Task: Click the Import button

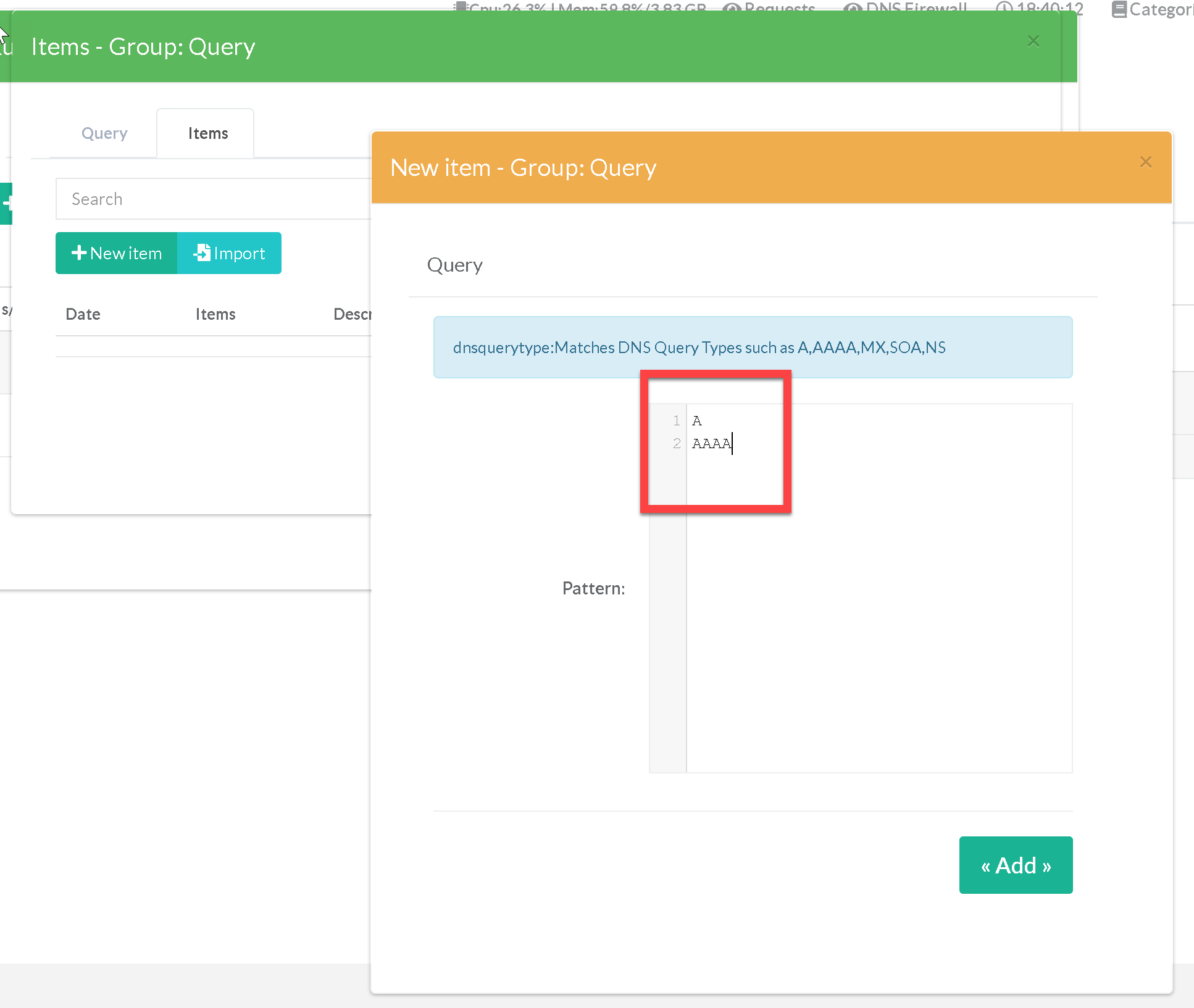Action: 230,253
